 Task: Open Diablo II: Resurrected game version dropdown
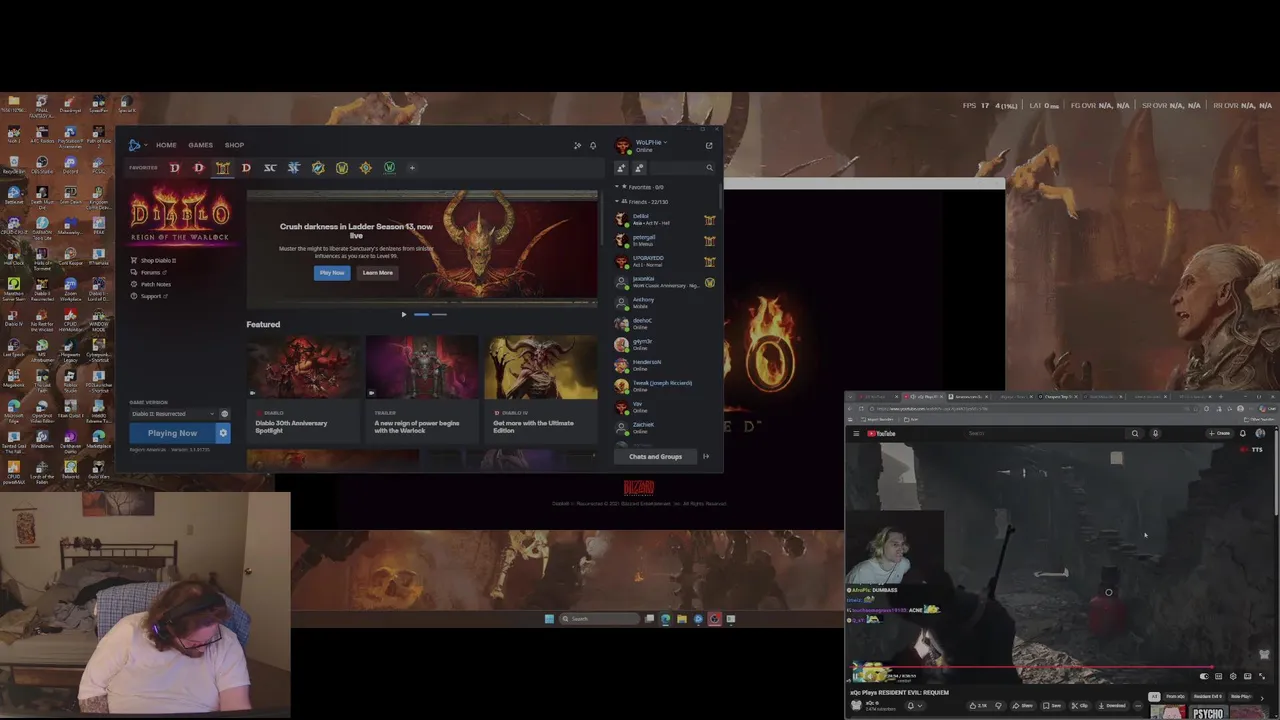[172, 414]
